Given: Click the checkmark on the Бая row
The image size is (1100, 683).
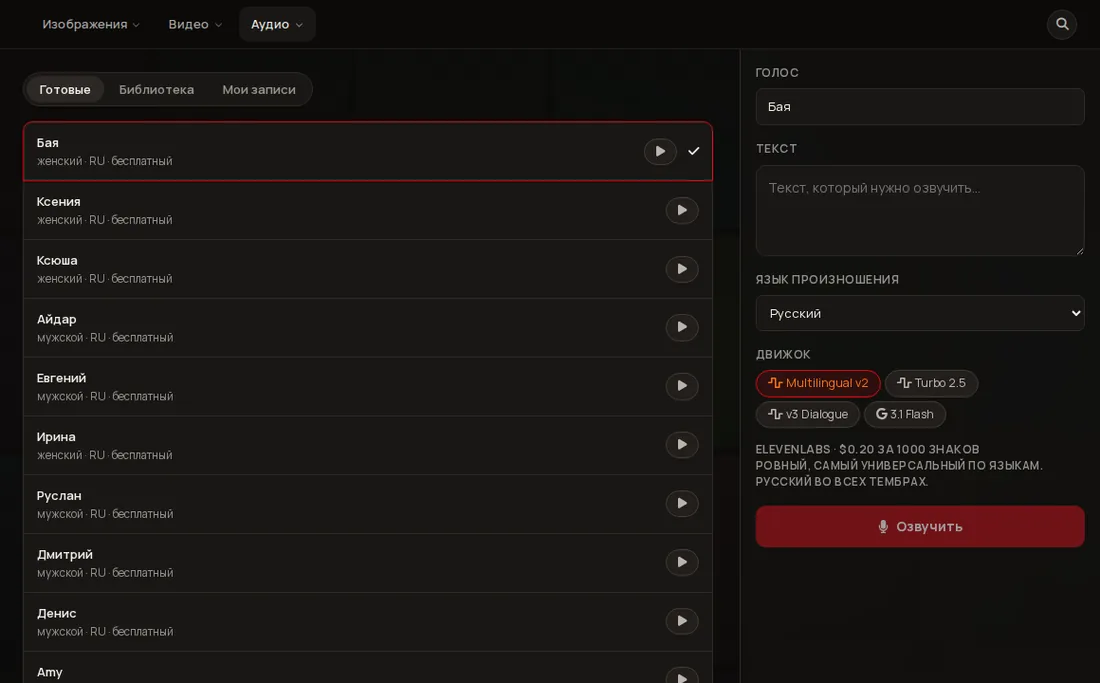Looking at the screenshot, I should 694,151.
